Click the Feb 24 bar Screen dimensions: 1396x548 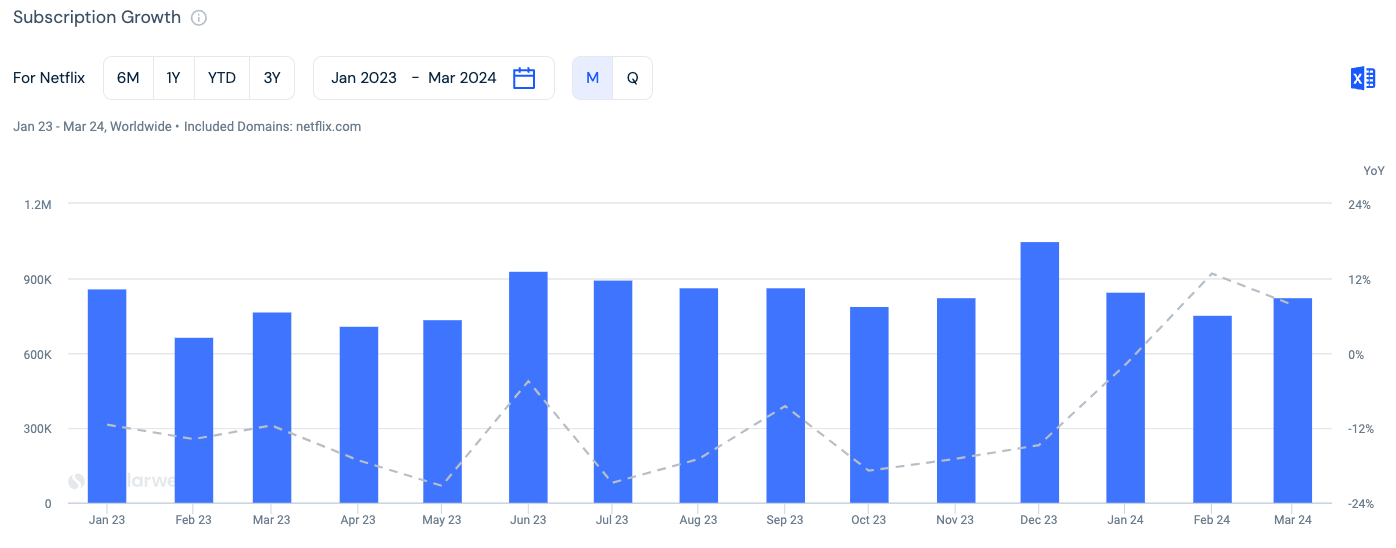[1213, 410]
